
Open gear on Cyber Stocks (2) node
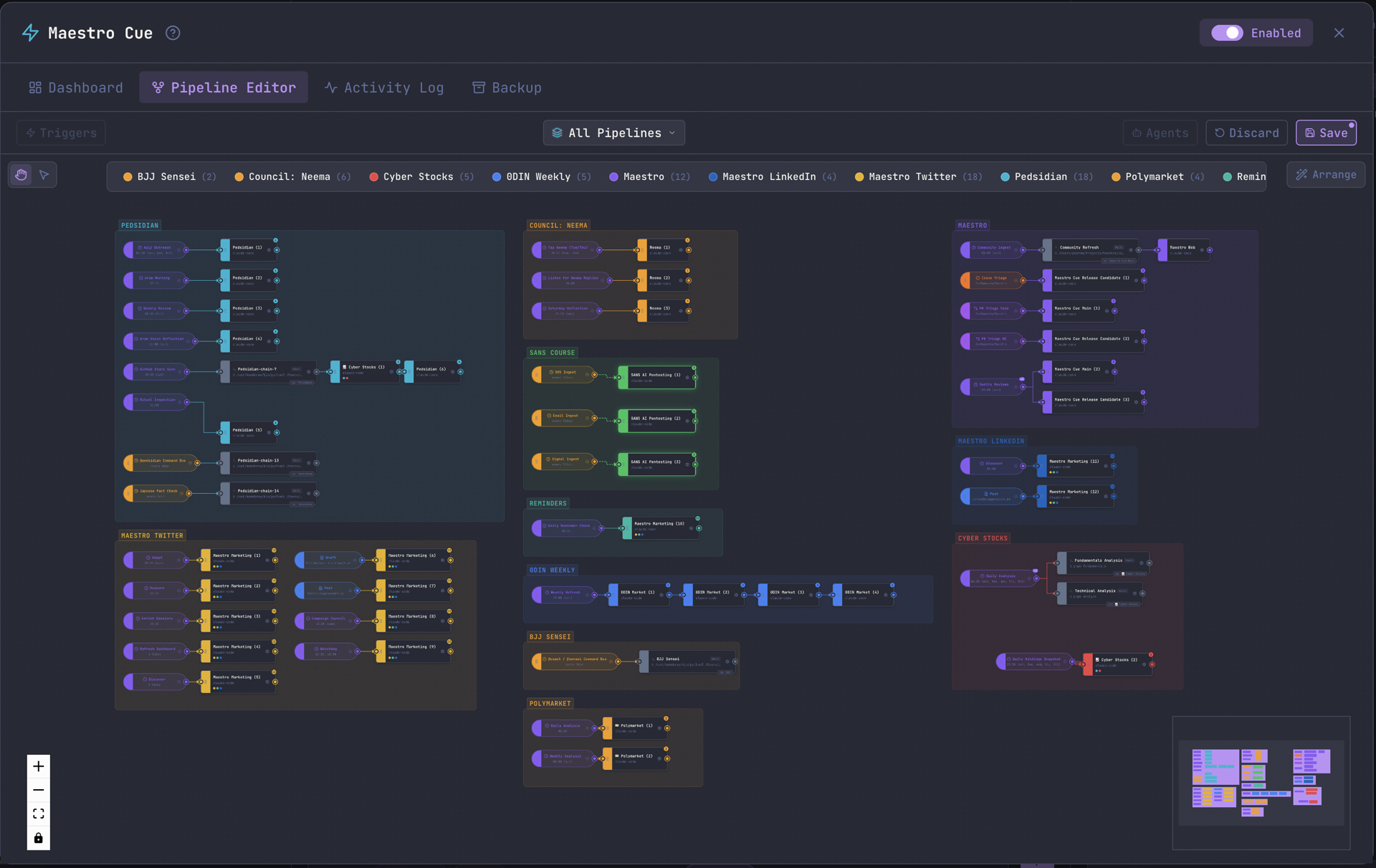[x=1145, y=664]
